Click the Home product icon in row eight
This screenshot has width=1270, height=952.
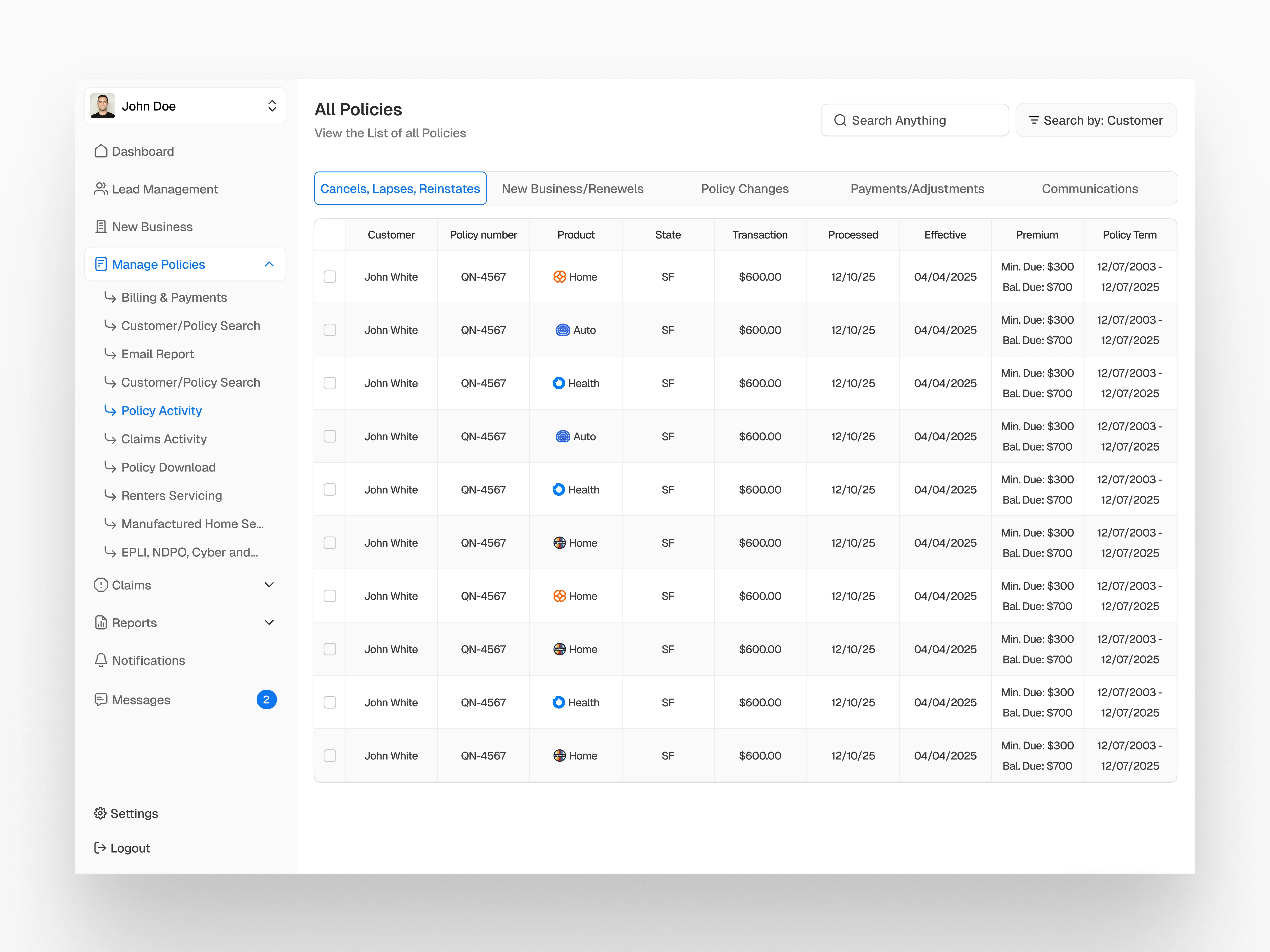[560, 649]
